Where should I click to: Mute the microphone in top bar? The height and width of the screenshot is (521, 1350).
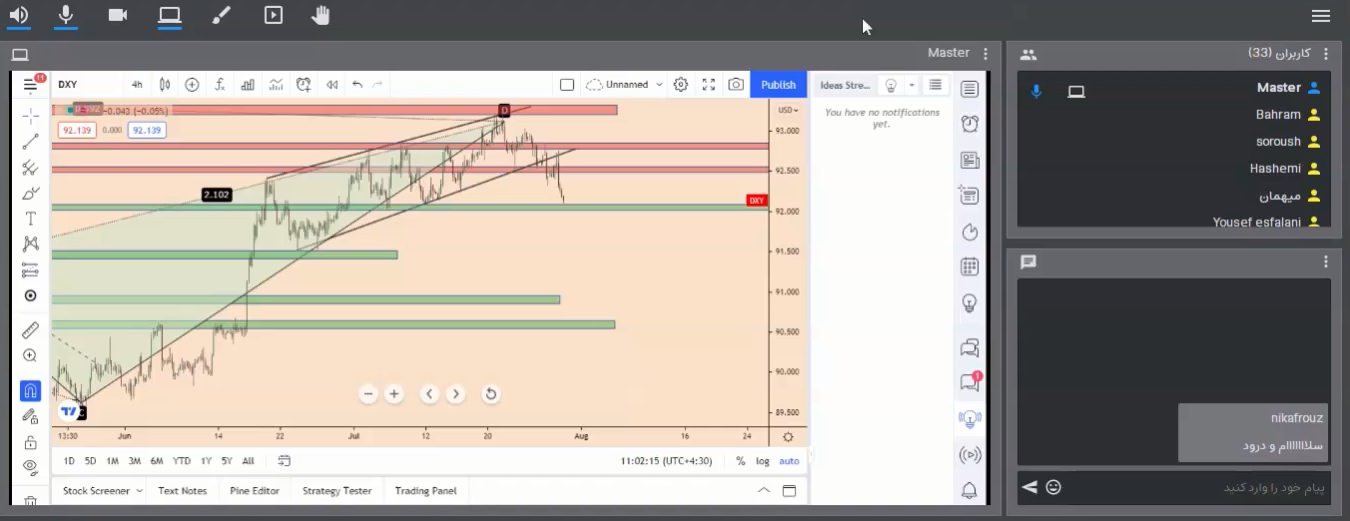tap(66, 15)
